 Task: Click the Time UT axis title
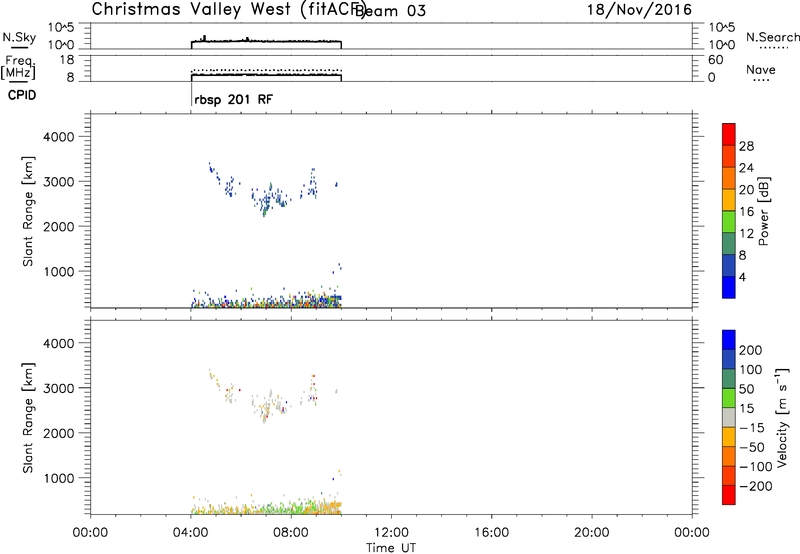(x=391, y=548)
